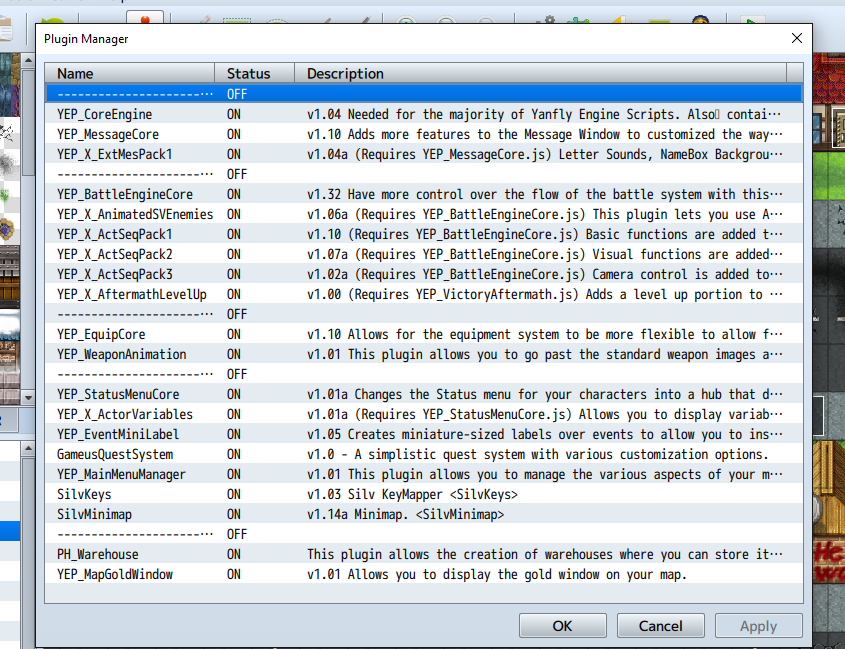Screen dimensions: 845x649
Task: Click the tileset palette scroll-up arrow behind the dialog
Action: pyautogui.click(x=28, y=60)
